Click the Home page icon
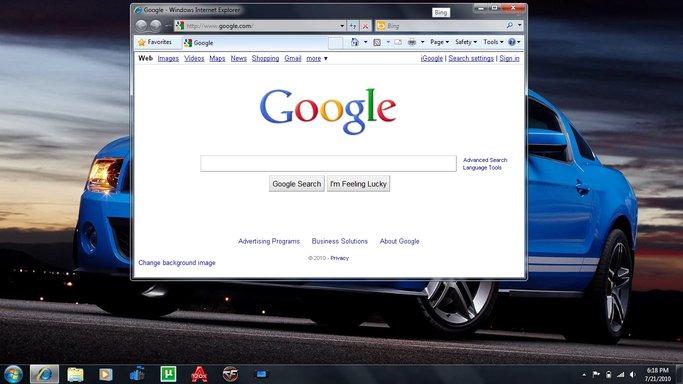The image size is (683, 384). click(x=355, y=42)
